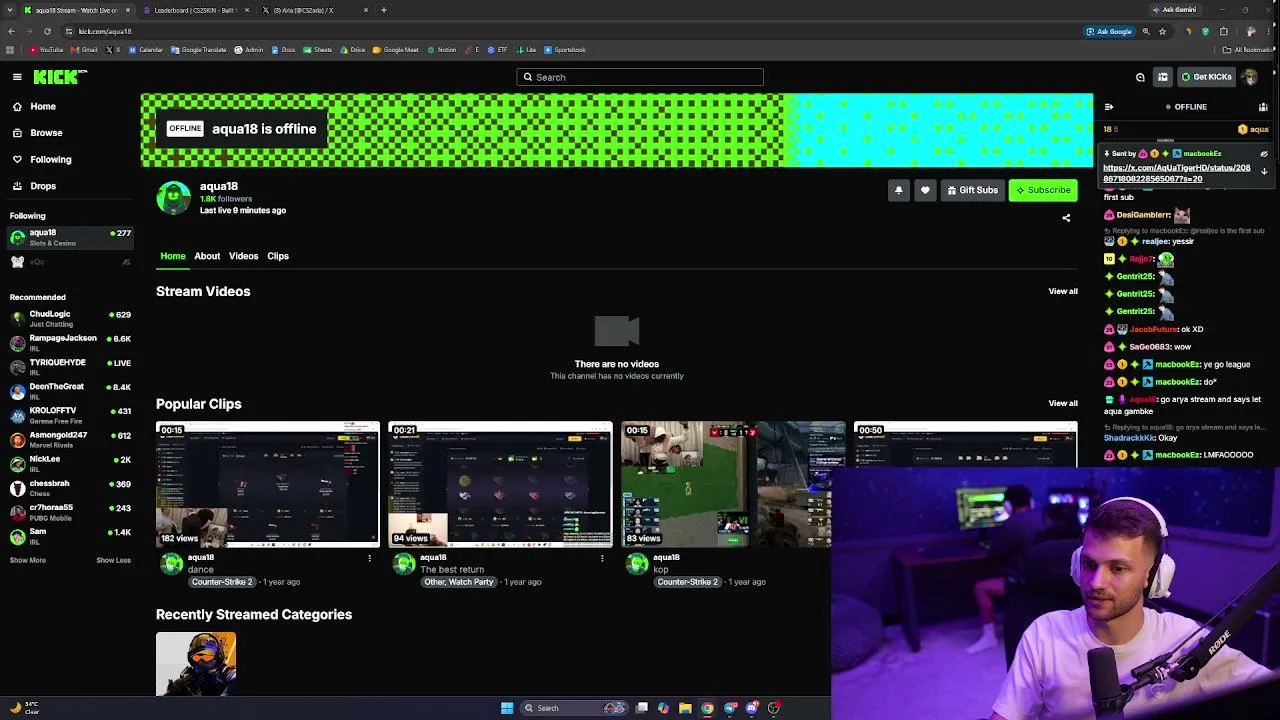The height and width of the screenshot is (720, 1280).
Task: Open the Notion bookmark
Action: 442,50
